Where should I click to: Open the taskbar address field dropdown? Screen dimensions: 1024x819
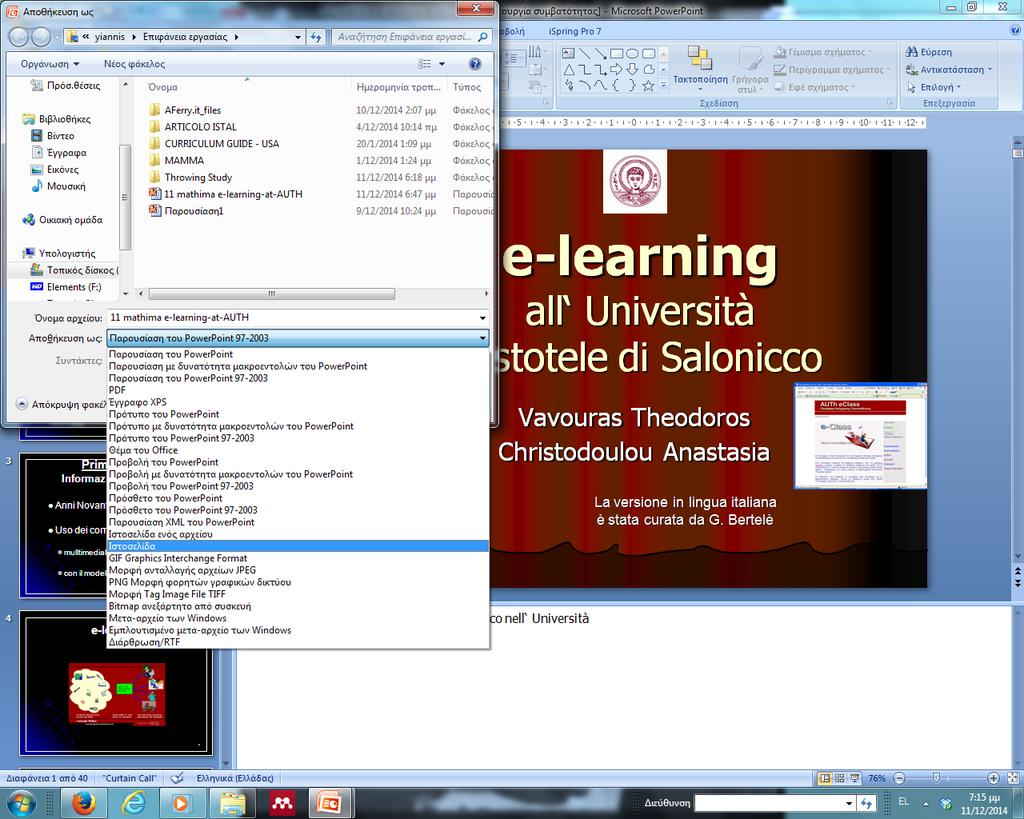point(849,803)
